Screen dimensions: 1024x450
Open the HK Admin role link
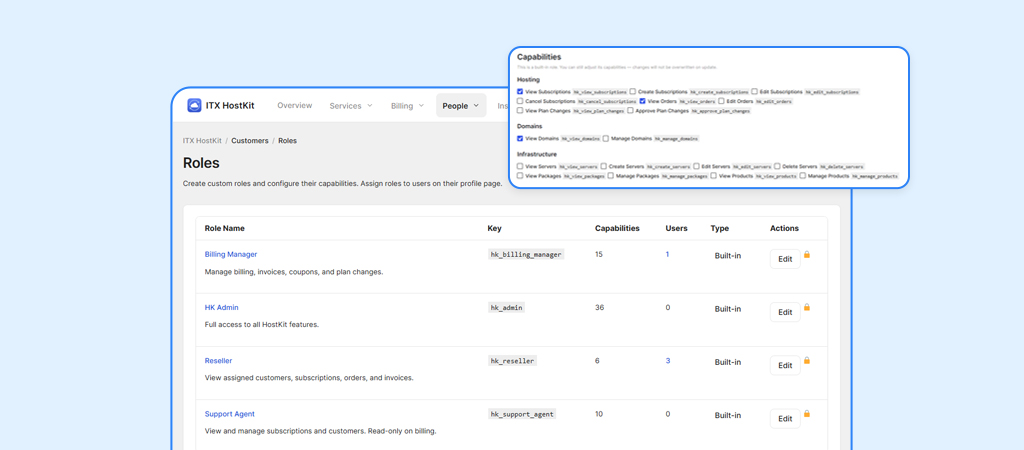pos(221,307)
